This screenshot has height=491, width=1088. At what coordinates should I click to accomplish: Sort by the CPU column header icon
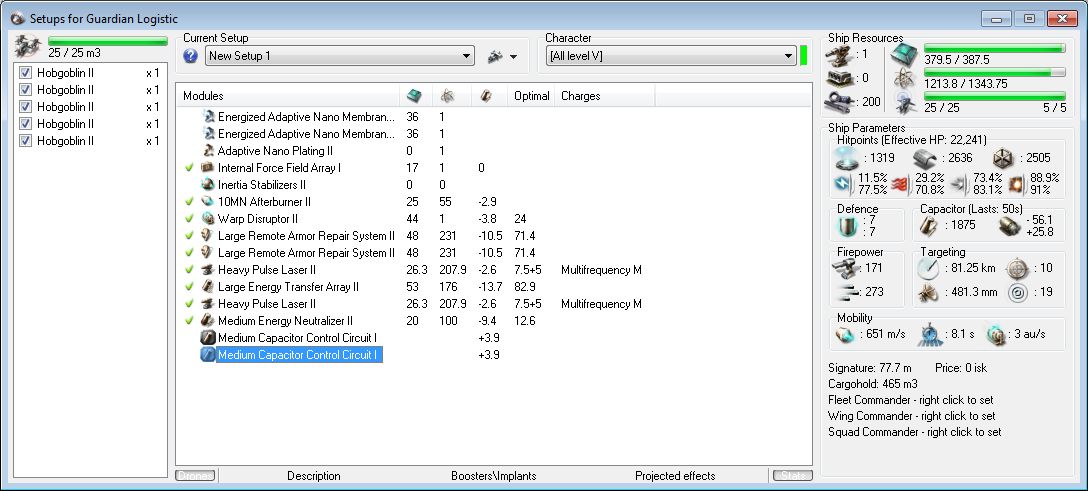(x=414, y=96)
